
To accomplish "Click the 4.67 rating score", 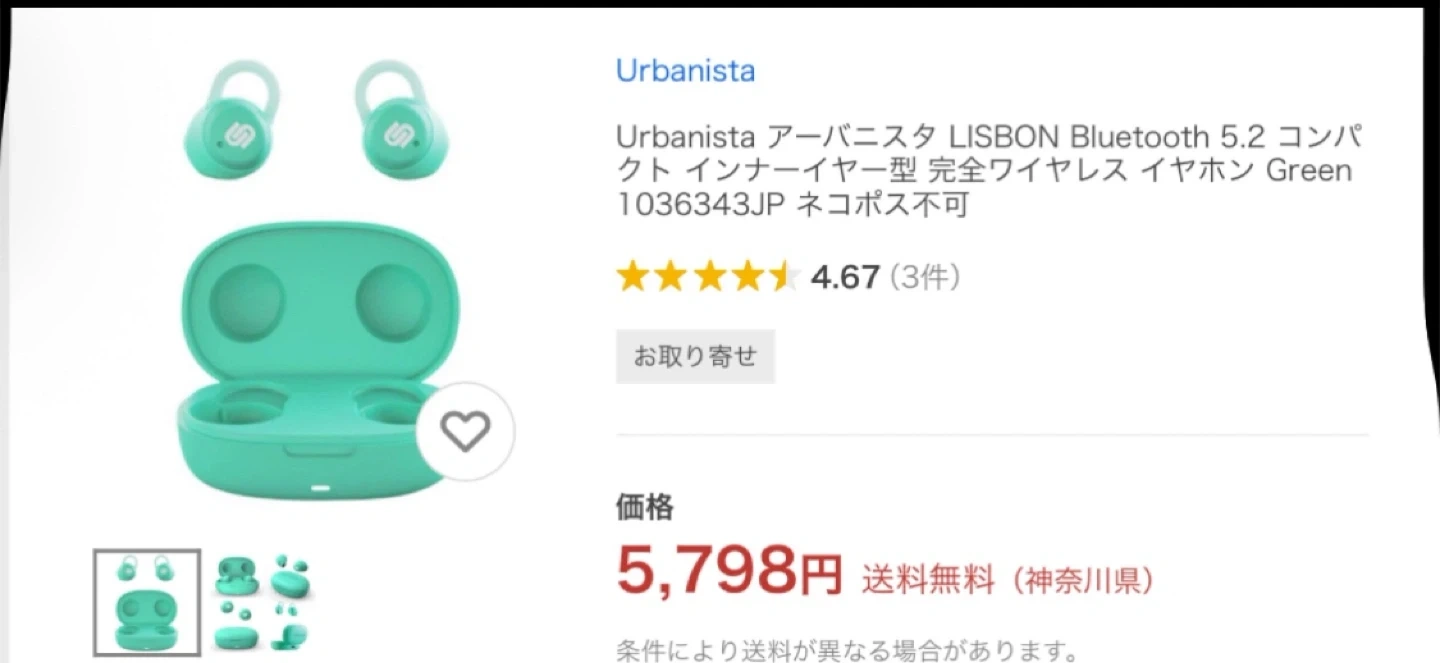I will coord(845,277).
